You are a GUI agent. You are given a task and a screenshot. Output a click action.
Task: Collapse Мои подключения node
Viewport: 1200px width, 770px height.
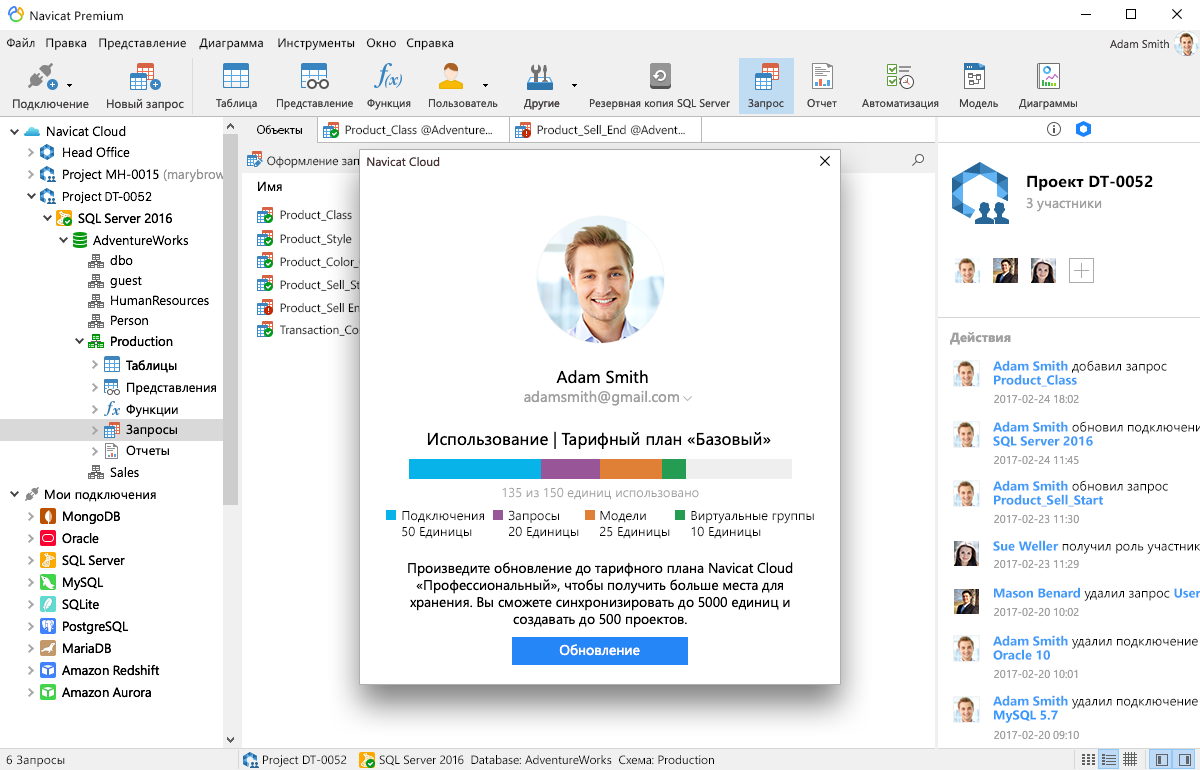click(x=14, y=494)
